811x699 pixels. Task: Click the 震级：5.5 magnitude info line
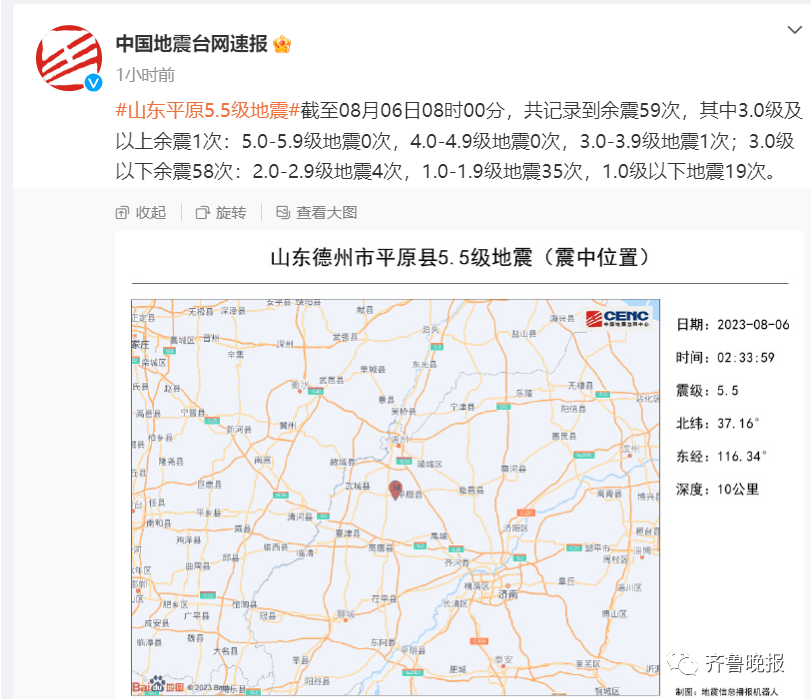(707, 390)
